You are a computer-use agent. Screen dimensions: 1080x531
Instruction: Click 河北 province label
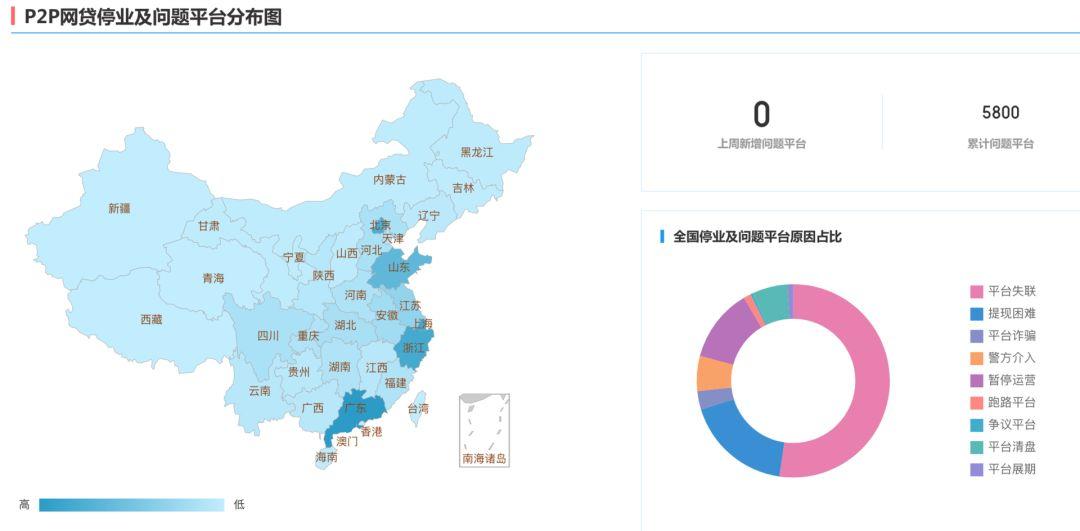pyautogui.click(x=371, y=250)
